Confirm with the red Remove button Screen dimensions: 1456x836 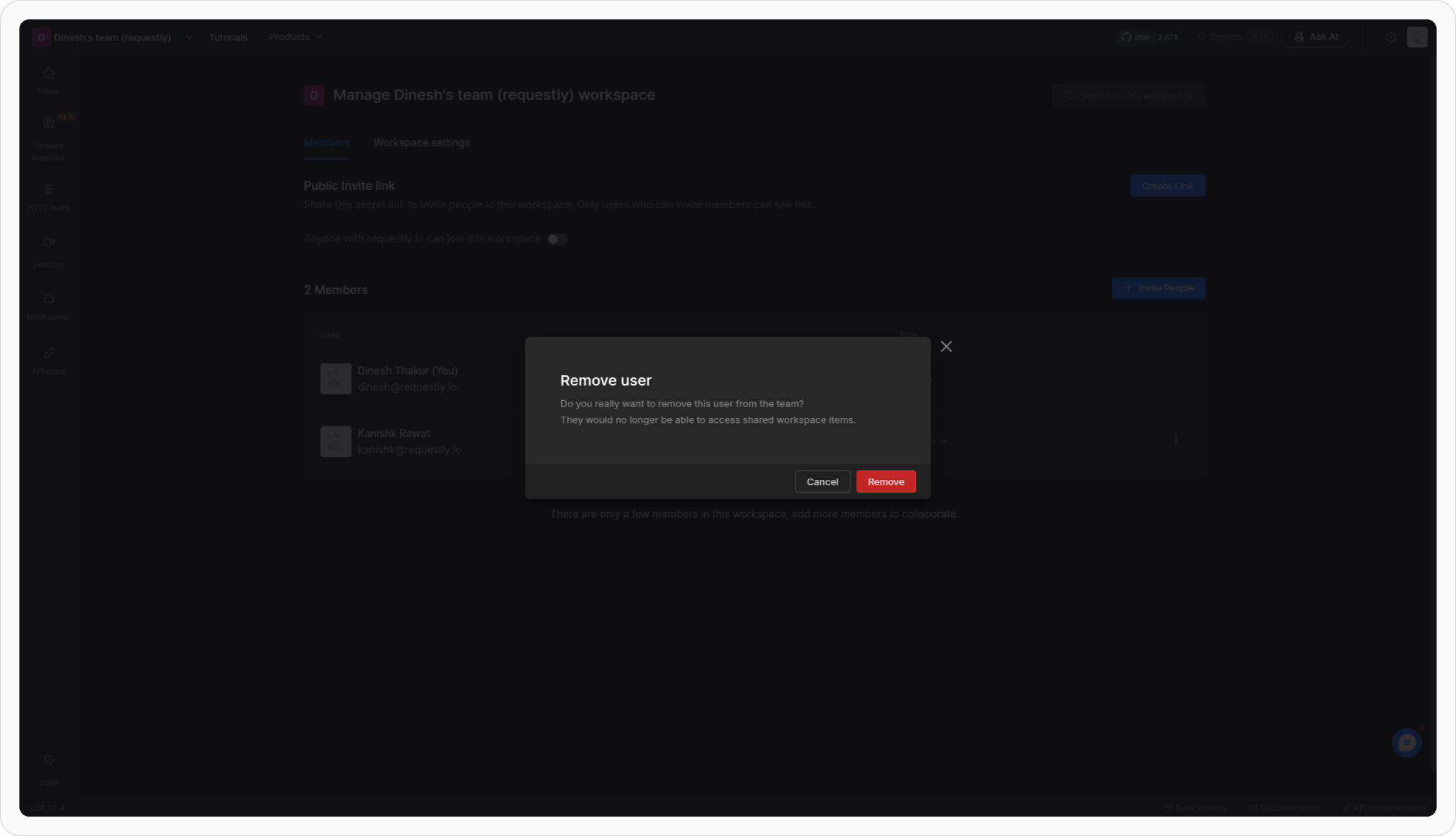point(885,482)
